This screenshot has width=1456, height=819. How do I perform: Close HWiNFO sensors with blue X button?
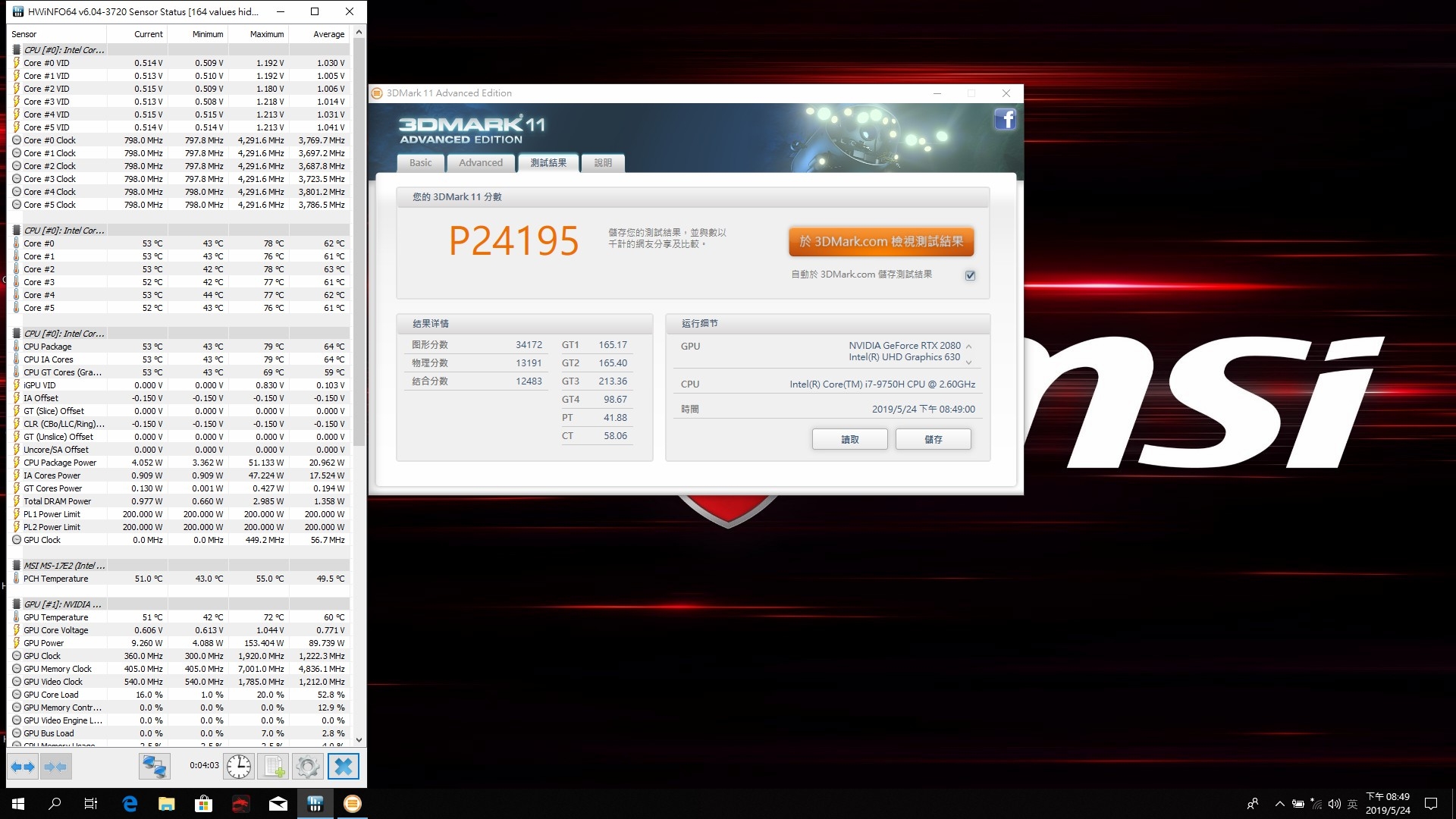click(343, 767)
